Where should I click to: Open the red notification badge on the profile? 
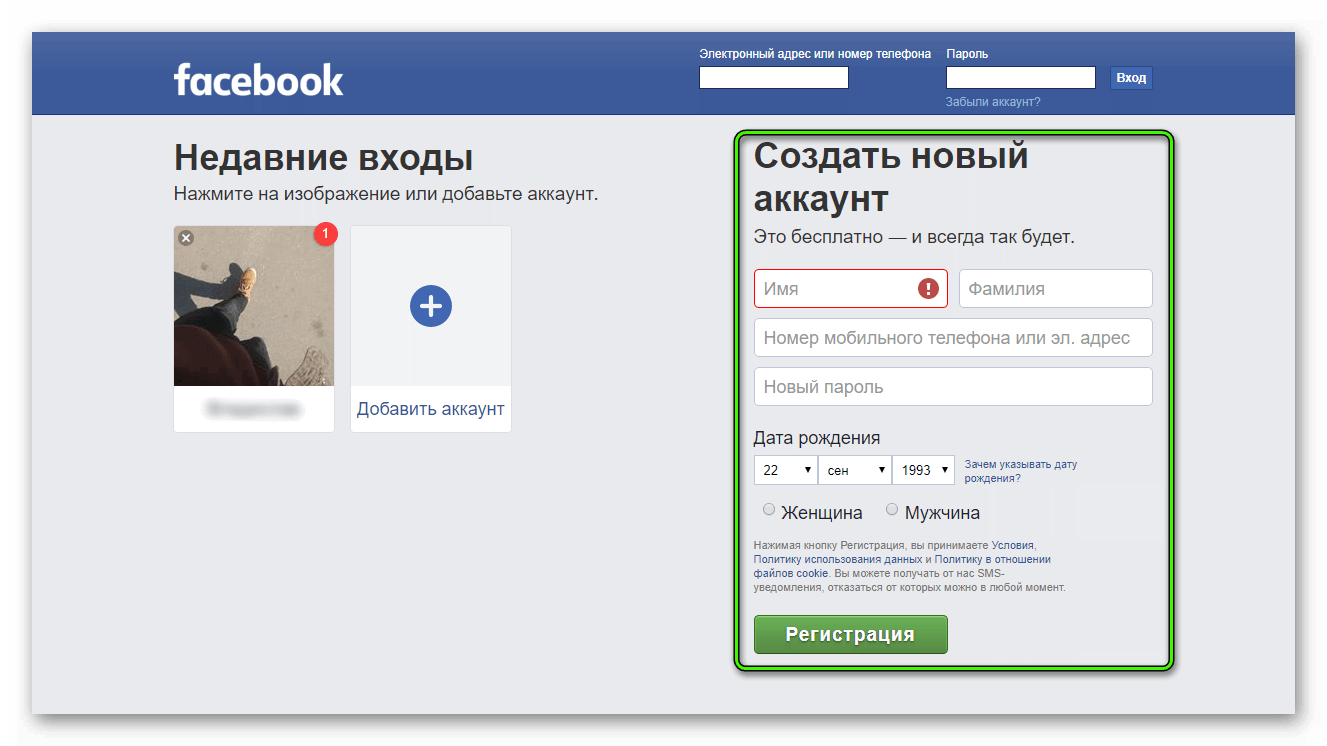[326, 234]
